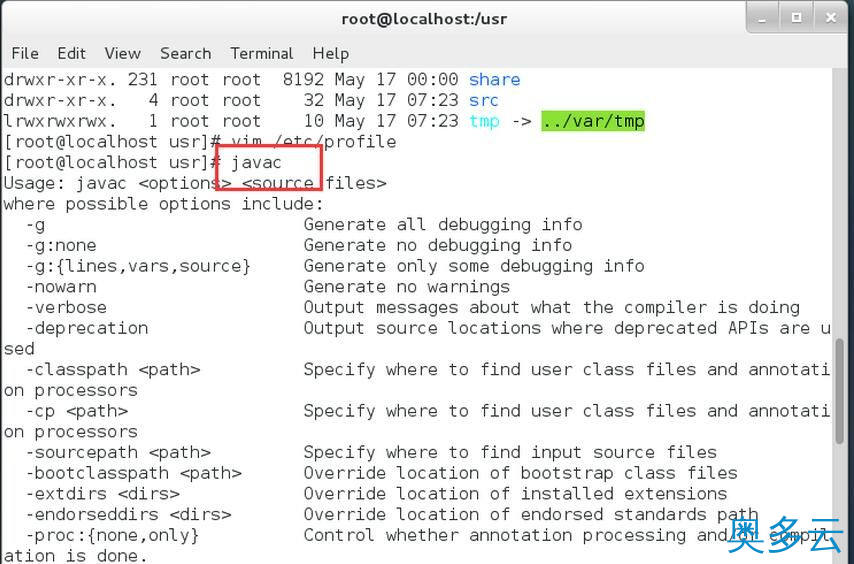
Task: Click 'Generate no debugging info' text
Action: pos(438,245)
